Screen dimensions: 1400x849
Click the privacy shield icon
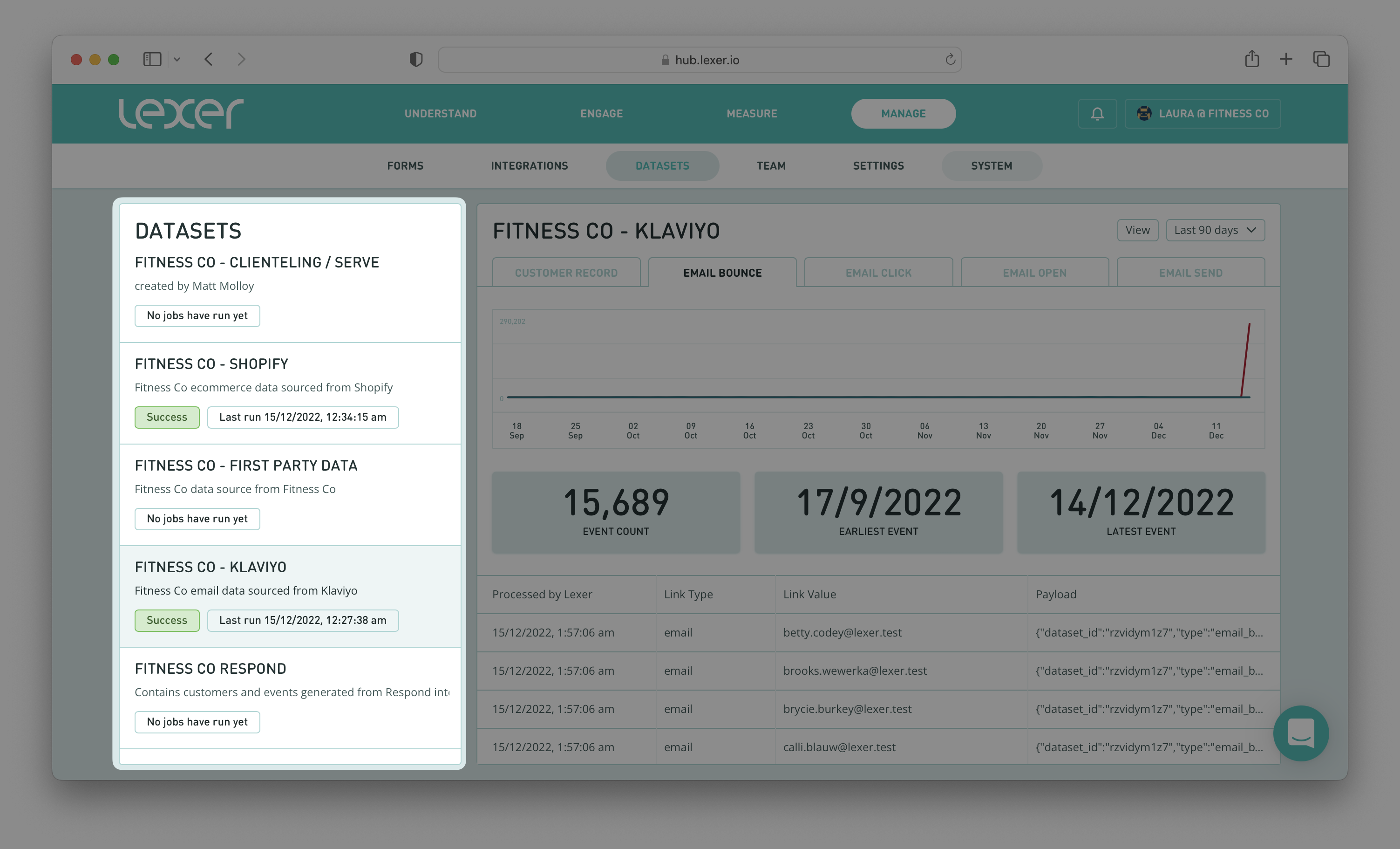click(416, 59)
